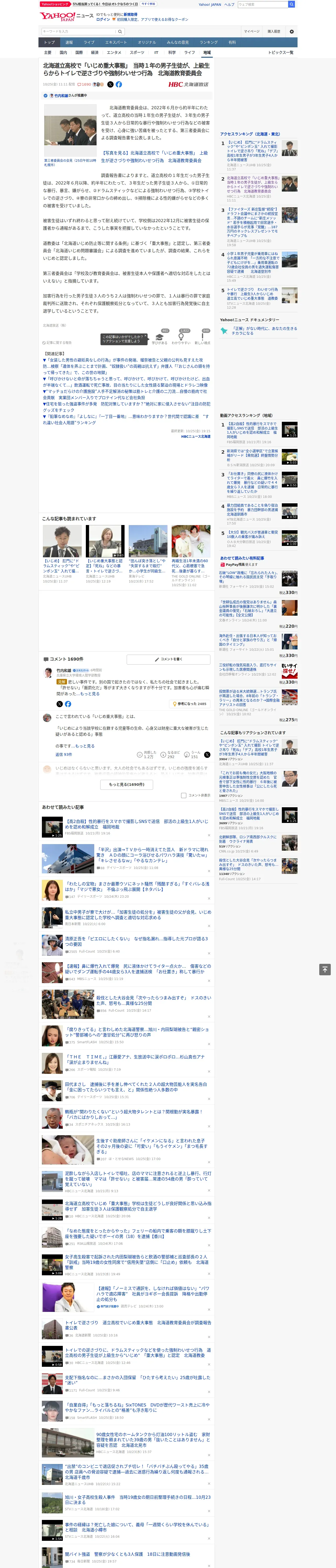Share 竹内和雄 comment on X
The height and width of the screenshot is (1568, 336).
(x=60, y=704)
